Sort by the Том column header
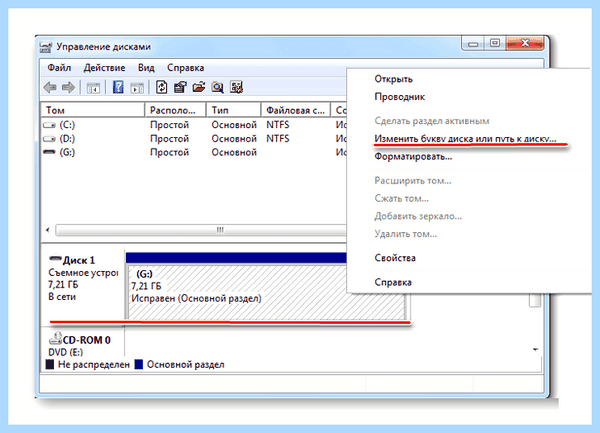The height and width of the screenshot is (433, 600). pos(93,110)
